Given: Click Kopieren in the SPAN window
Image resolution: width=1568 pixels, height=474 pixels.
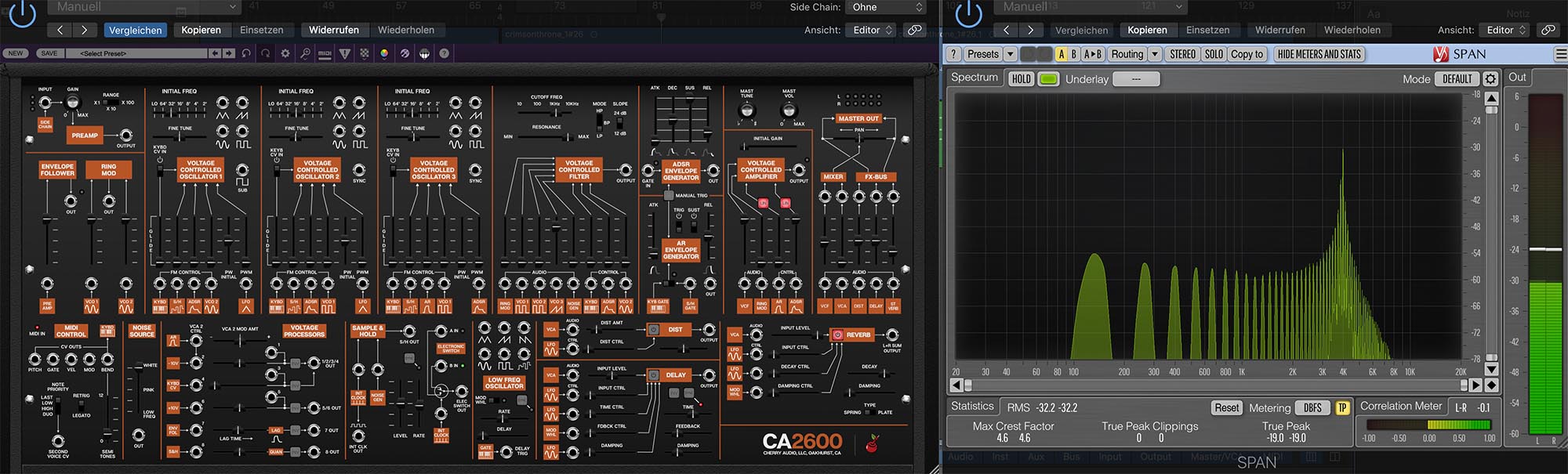Looking at the screenshot, I should click(x=1147, y=30).
